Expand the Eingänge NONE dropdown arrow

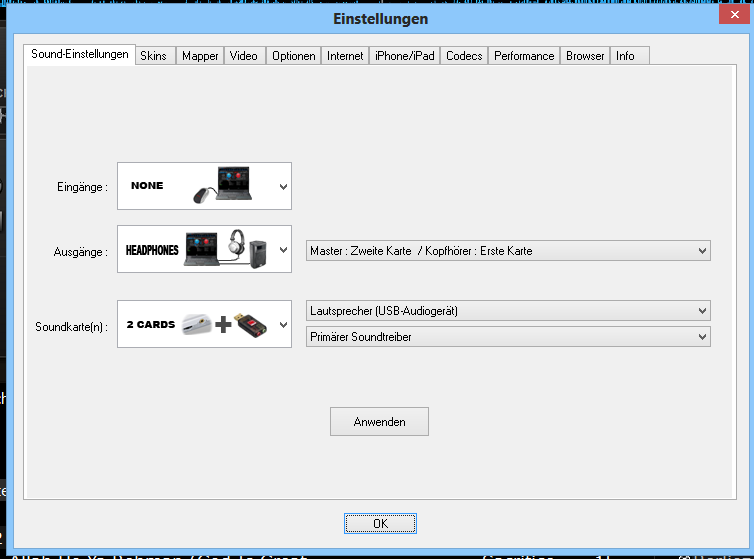(283, 187)
